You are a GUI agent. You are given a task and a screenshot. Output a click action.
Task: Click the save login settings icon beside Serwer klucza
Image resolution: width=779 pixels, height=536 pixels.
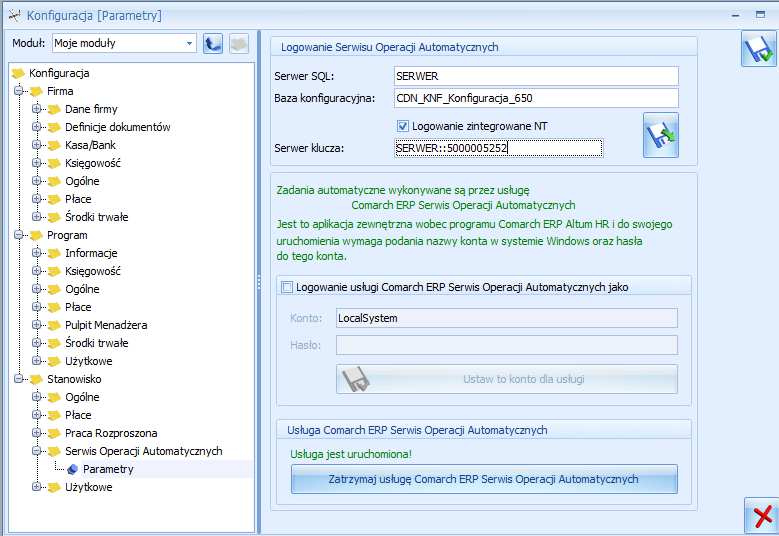pyautogui.click(x=660, y=135)
